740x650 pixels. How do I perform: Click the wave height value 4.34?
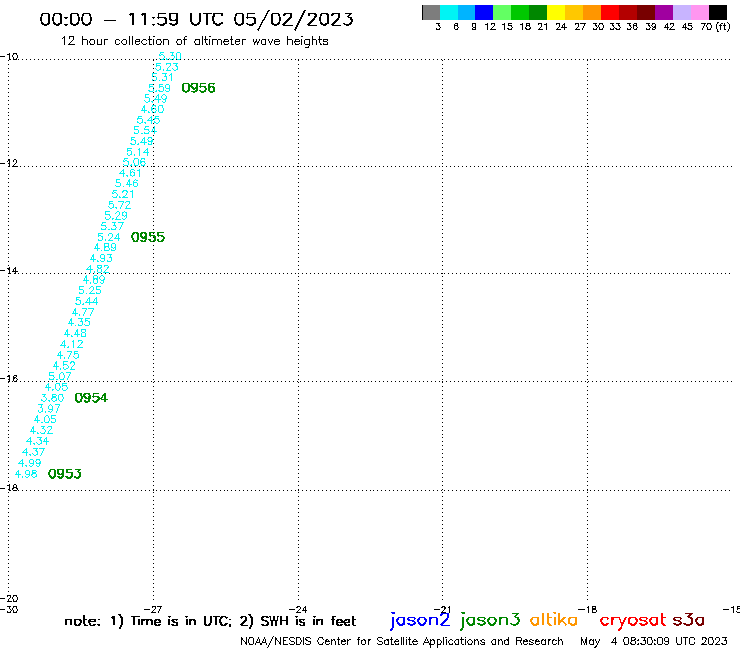(x=37, y=441)
